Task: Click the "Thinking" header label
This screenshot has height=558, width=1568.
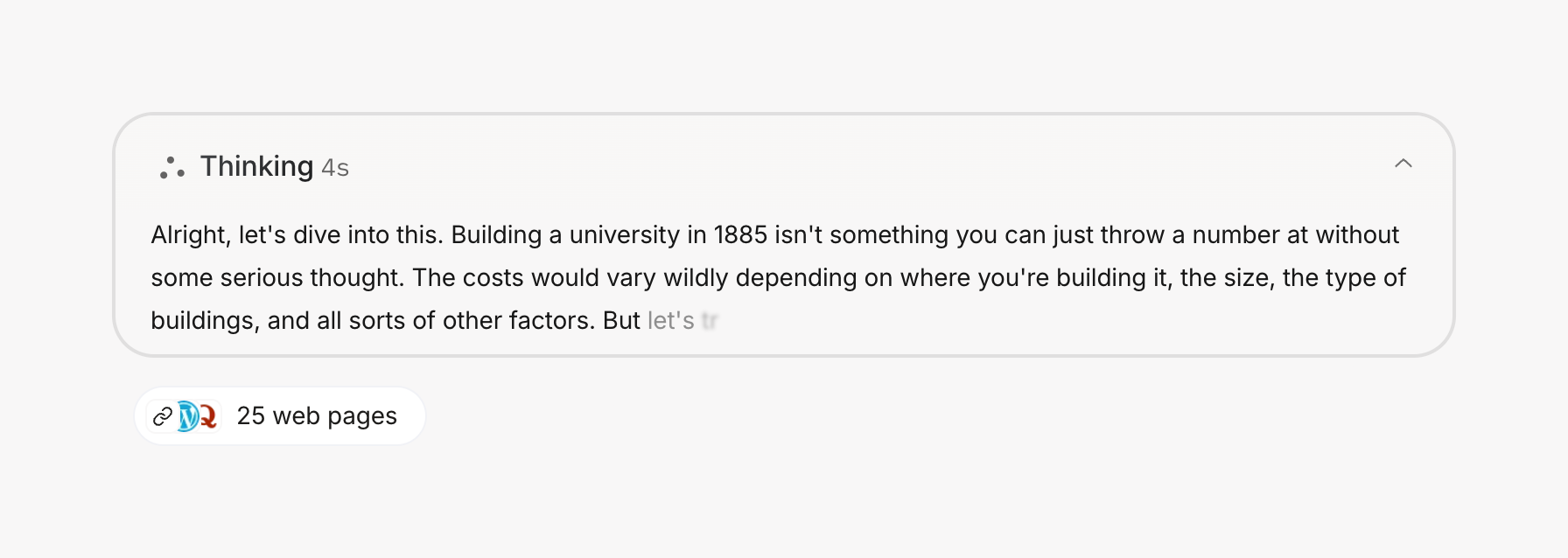Action: (x=256, y=166)
